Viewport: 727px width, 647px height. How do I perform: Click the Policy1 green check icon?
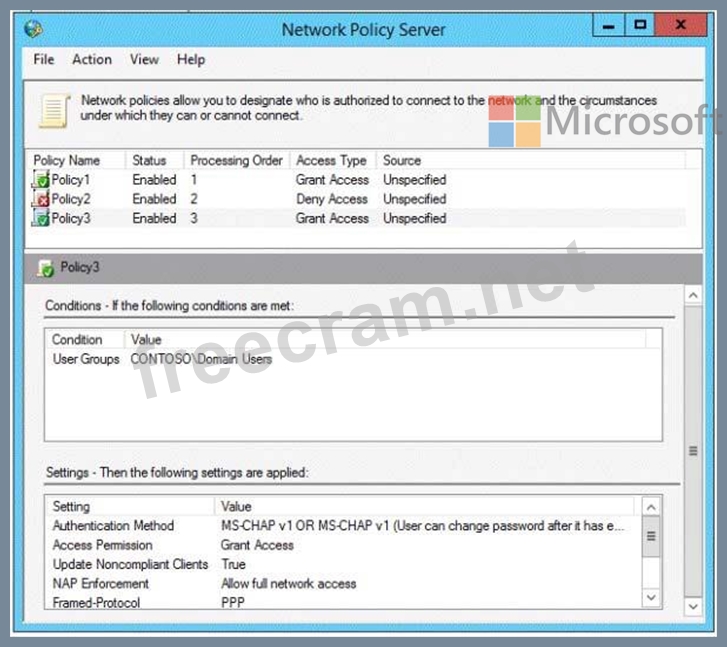pyautogui.click(x=40, y=179)
